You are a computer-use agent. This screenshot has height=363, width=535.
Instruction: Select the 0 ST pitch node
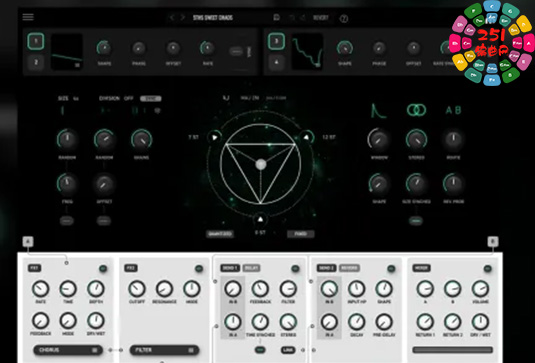[x=260, y=219]
